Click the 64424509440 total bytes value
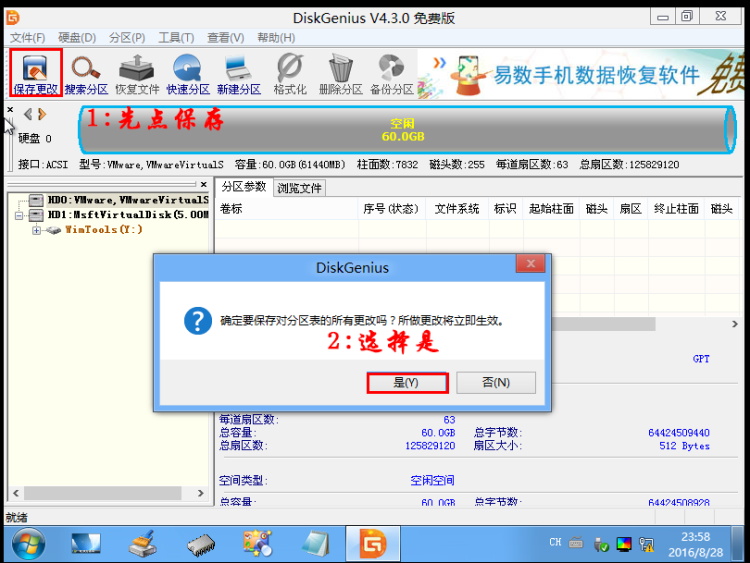Screen dimensions: 750x563 pos(679,433)
